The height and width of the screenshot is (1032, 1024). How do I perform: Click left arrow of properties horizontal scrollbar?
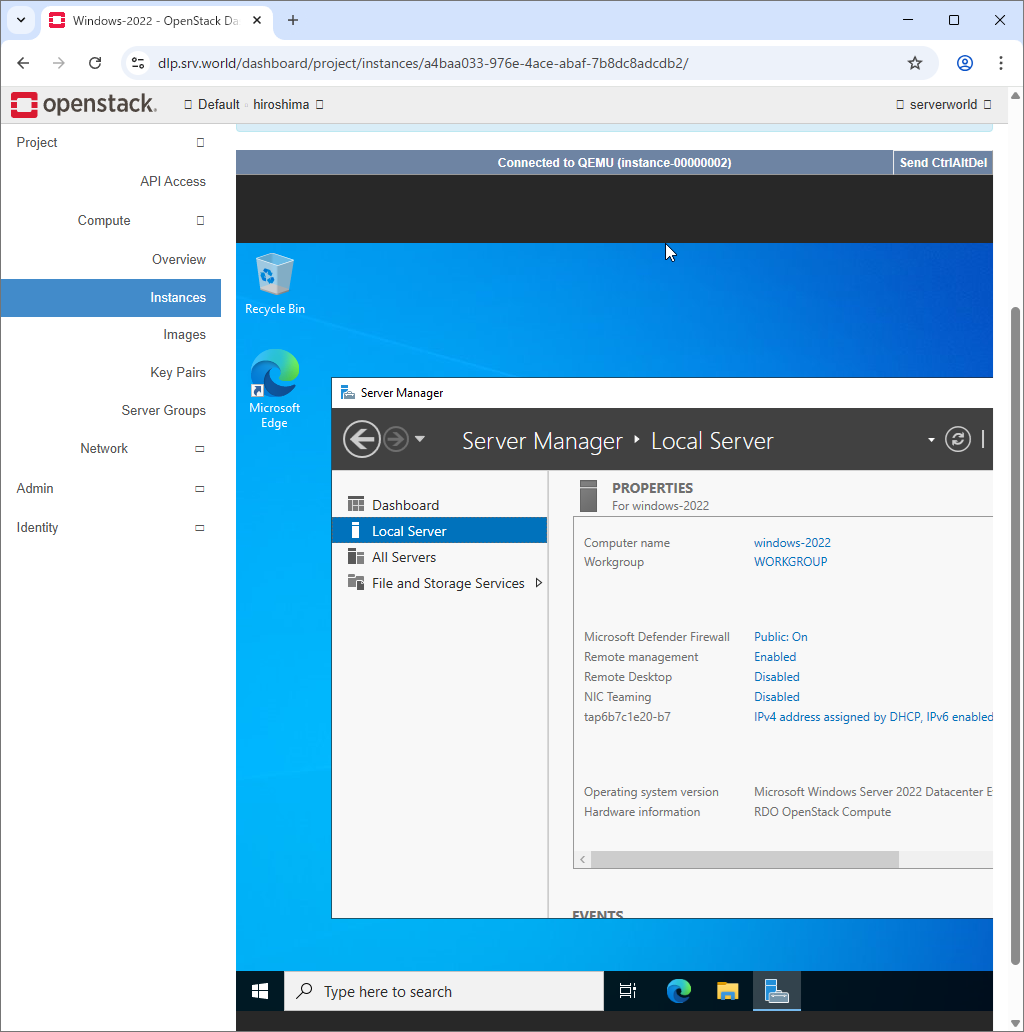point(582,859)
